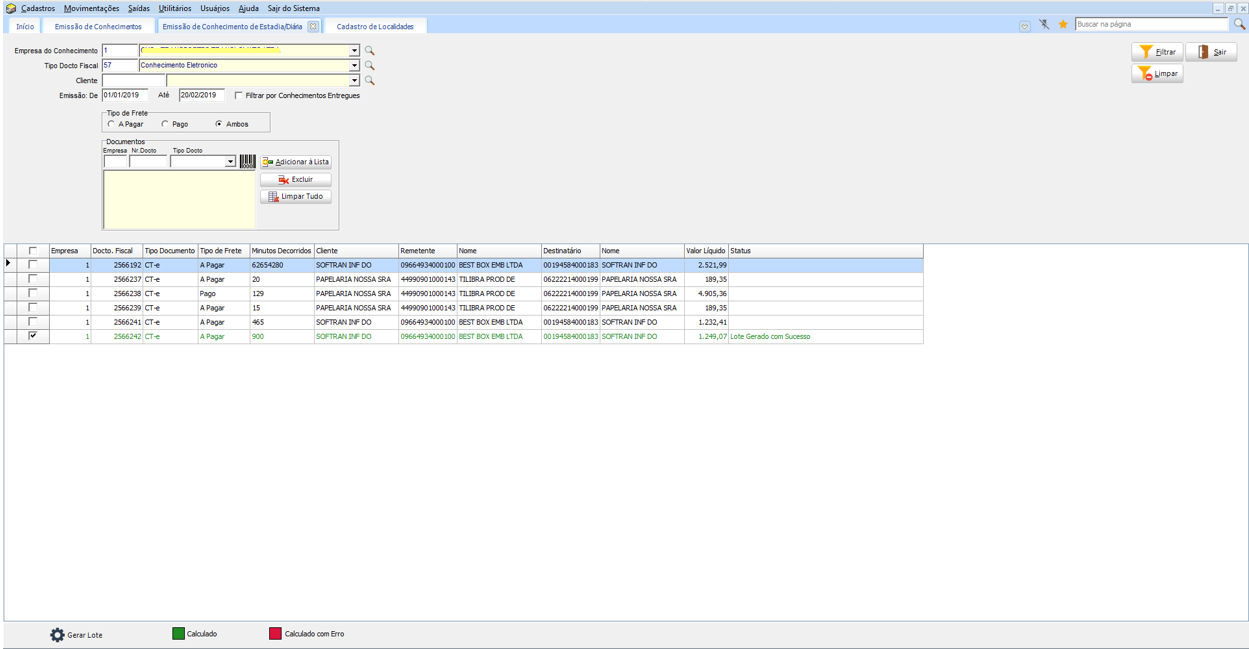Expand the Tipo Docto combo in Documentos

coord(230,161)
